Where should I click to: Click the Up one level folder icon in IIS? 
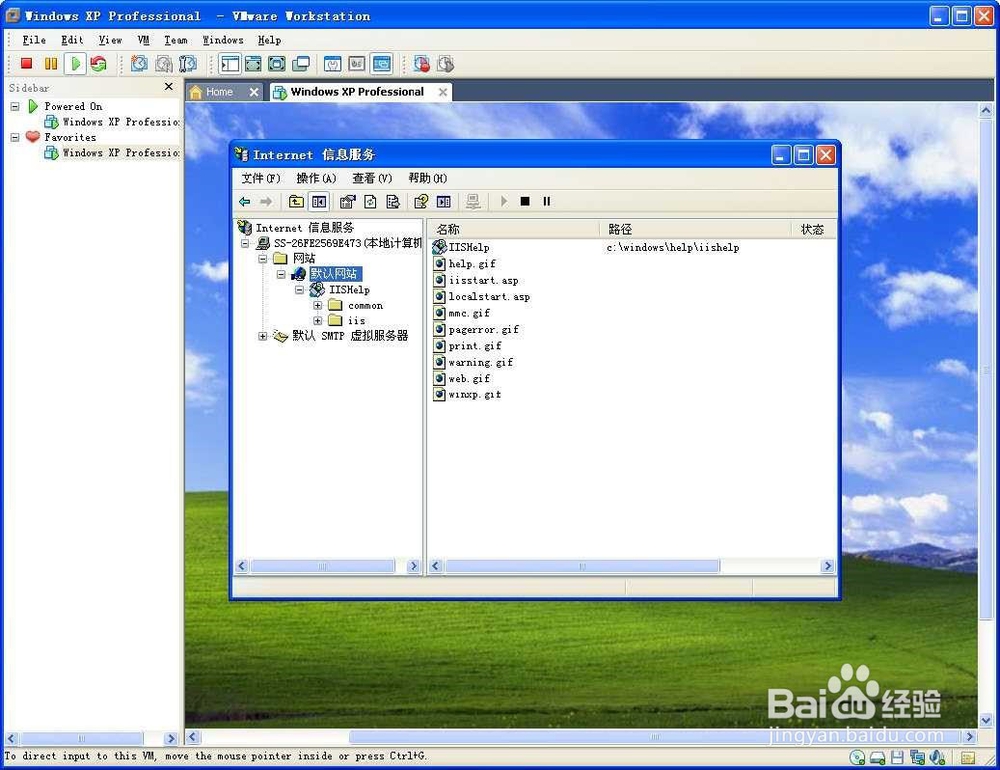[x=296, y=202]
